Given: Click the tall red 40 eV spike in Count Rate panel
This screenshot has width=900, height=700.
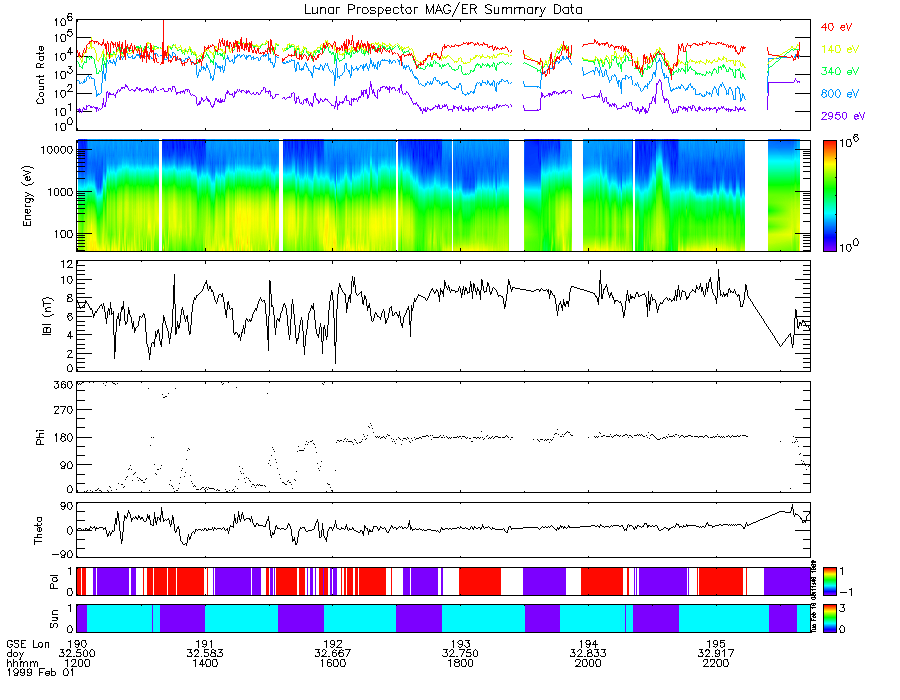Looking at the screenshot, I should click(164, 40).
